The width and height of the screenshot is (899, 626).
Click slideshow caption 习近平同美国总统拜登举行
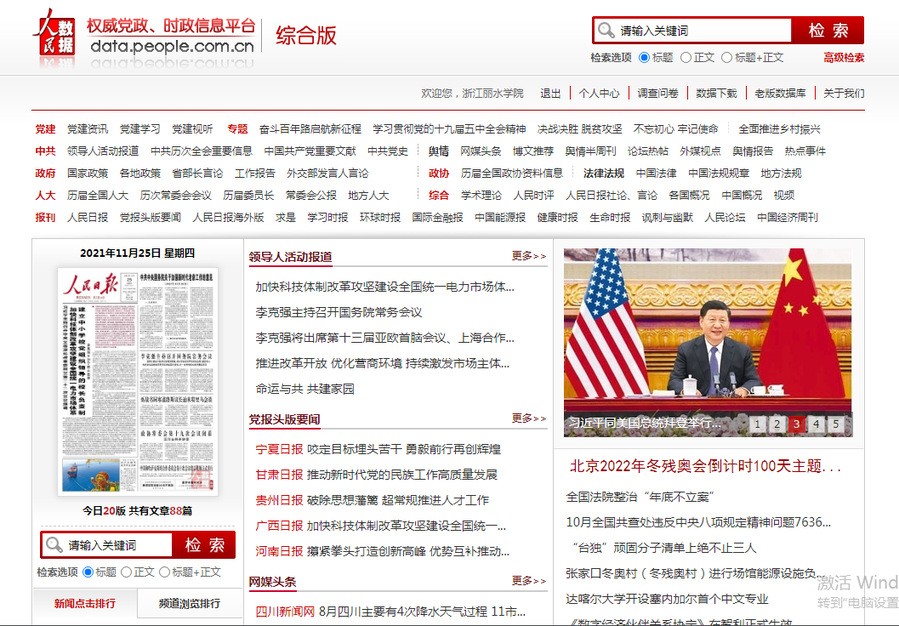(x=644, y=424)
